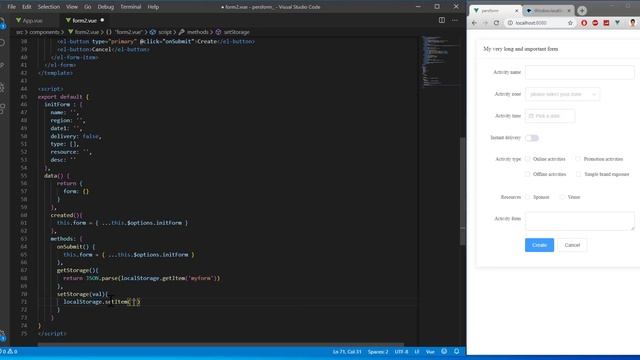Viewport: 640px width, 360px height.
Task: Select the Venue radio button
Action: 562,197
